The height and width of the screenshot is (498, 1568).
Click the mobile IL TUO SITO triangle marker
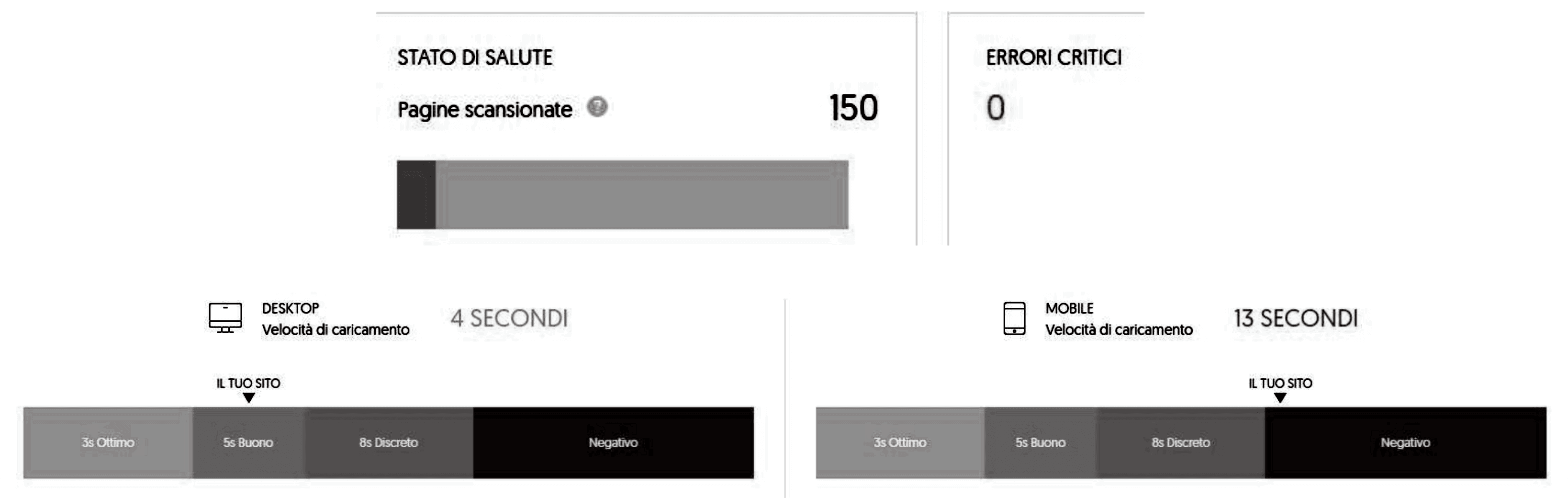(1280, 397)
